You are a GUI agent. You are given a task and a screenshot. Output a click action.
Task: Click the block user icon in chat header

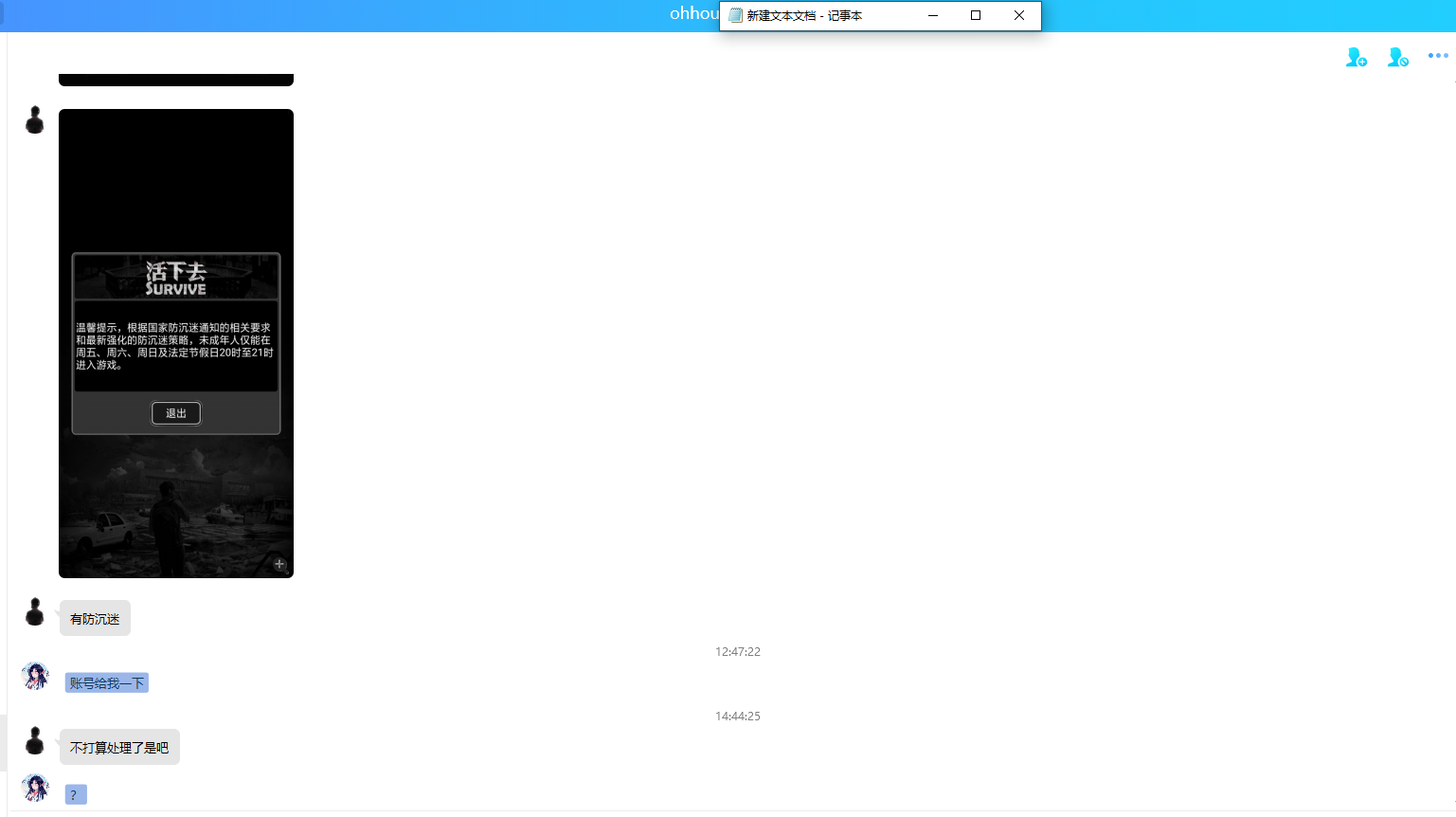[x=1398, y=57]
